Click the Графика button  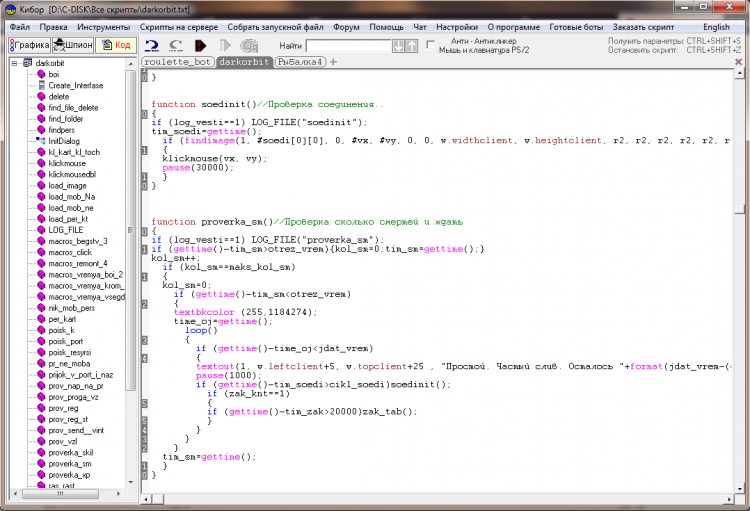coord(29,45)
